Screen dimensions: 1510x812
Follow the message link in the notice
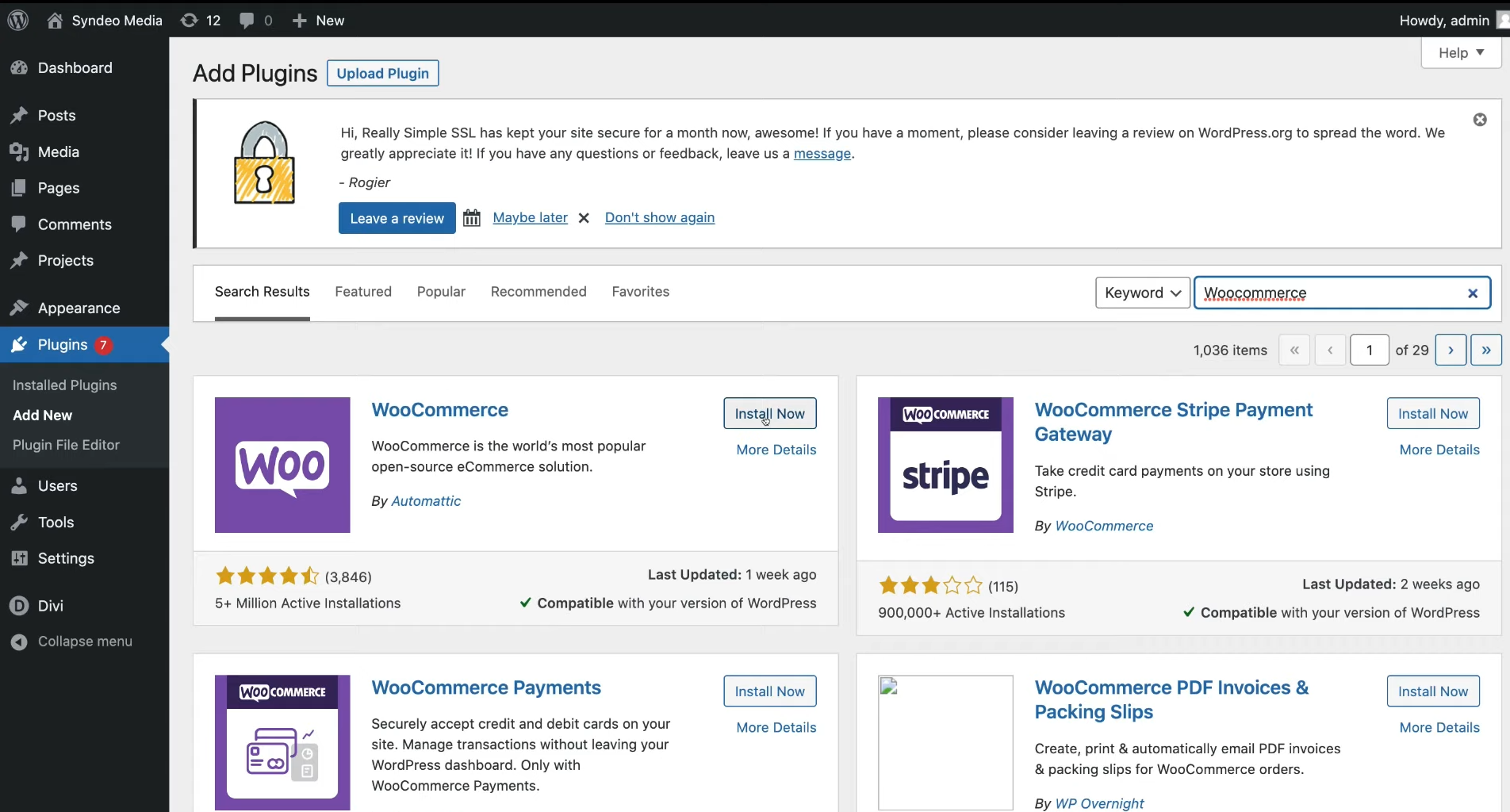[822, 153]
